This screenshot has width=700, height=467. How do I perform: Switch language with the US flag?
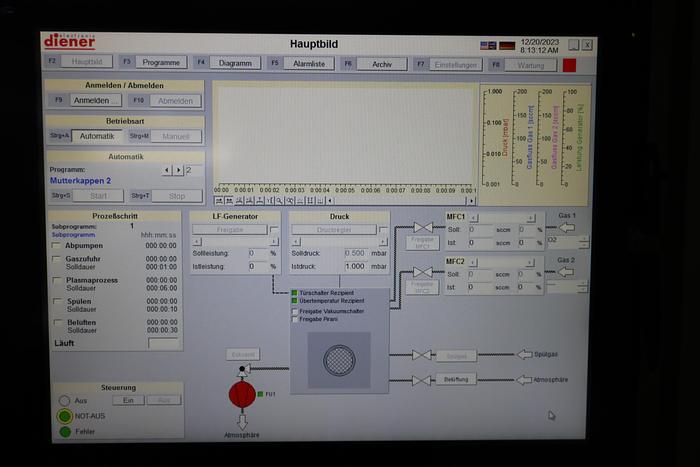click(488, 45)
